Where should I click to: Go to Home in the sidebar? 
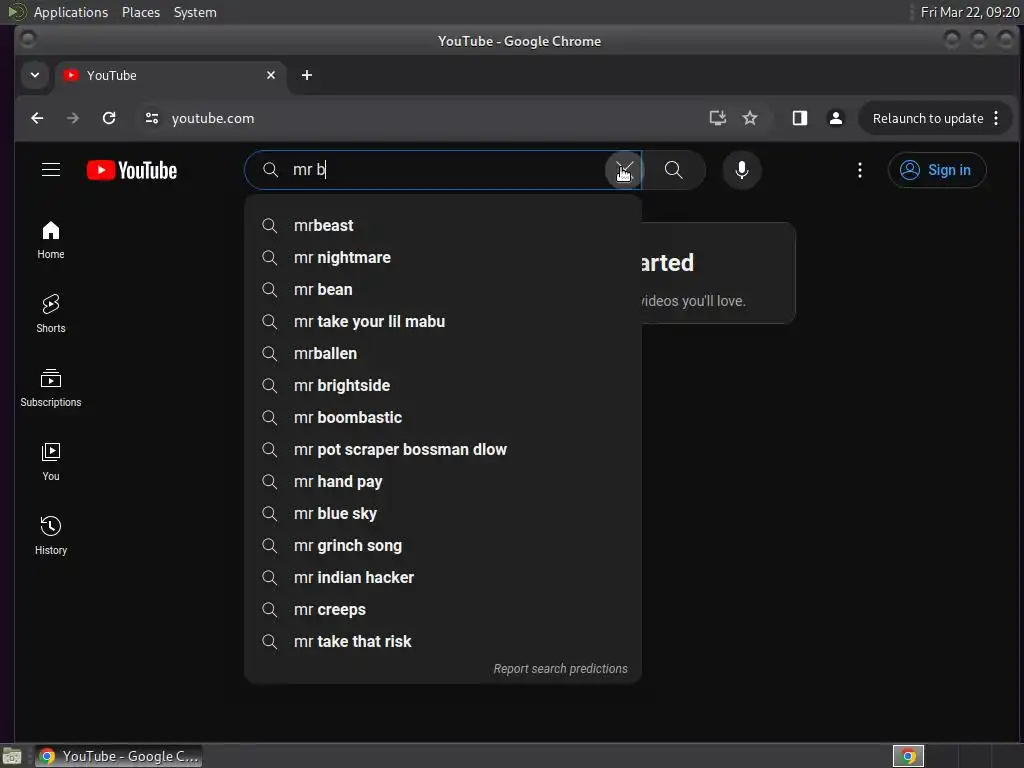[51, 240]
